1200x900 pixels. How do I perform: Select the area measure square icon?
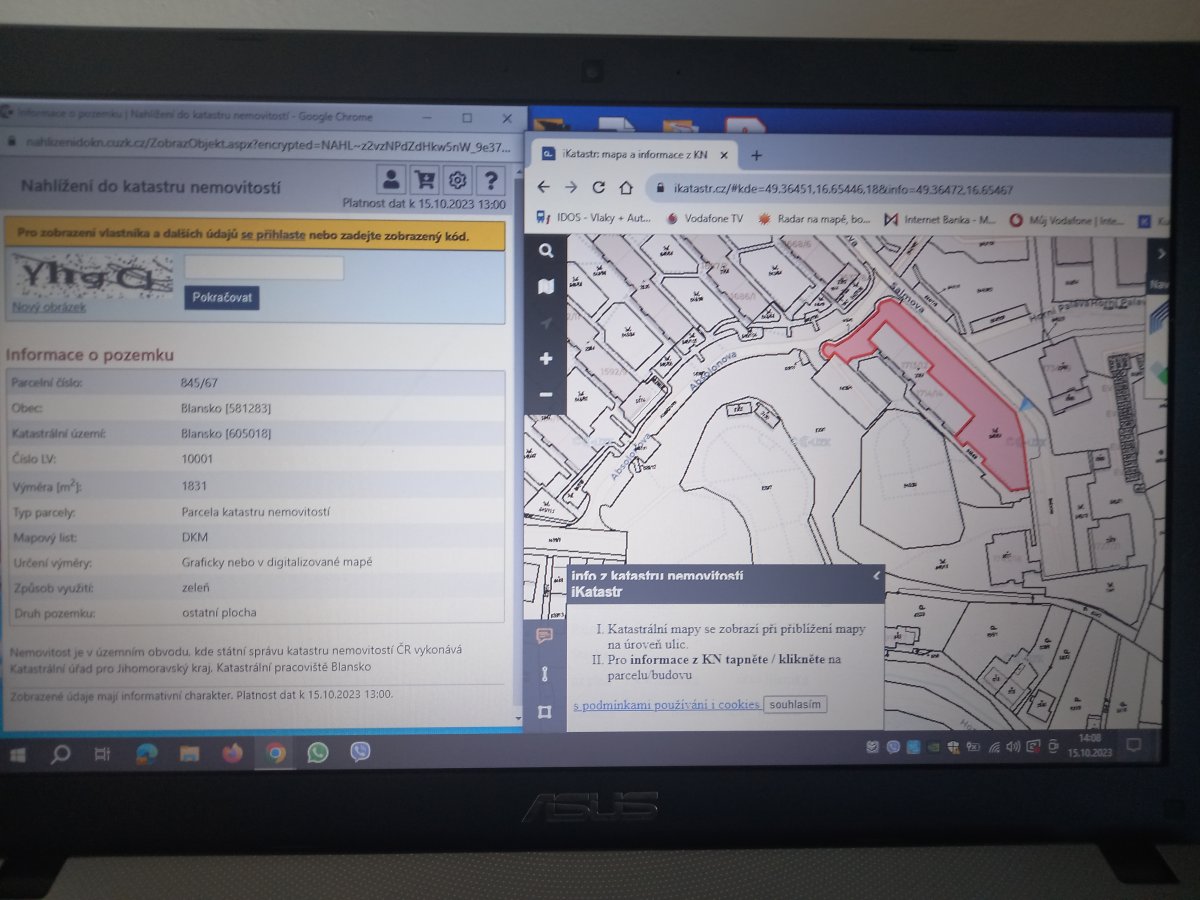tap(544, 712)
